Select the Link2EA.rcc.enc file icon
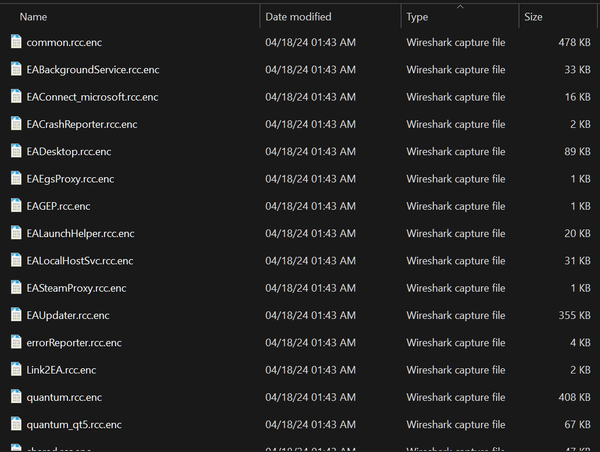600x452 pixels. pos(16,370)
